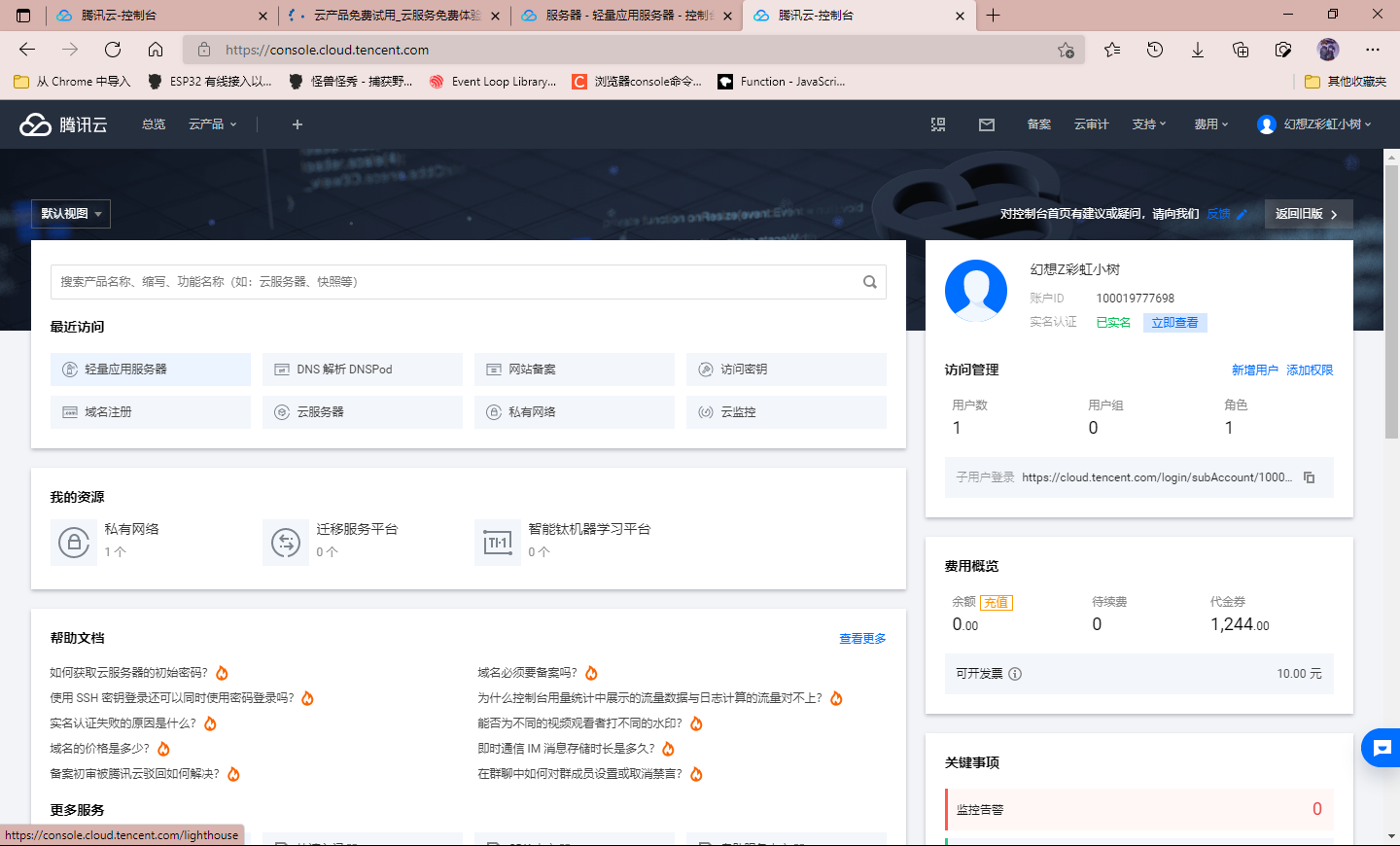Switch to the 服务器 - 轻量应用服务器 tab
Image resolution: width=1400 pixels, height=846 pixels.
tap(628, 16)
